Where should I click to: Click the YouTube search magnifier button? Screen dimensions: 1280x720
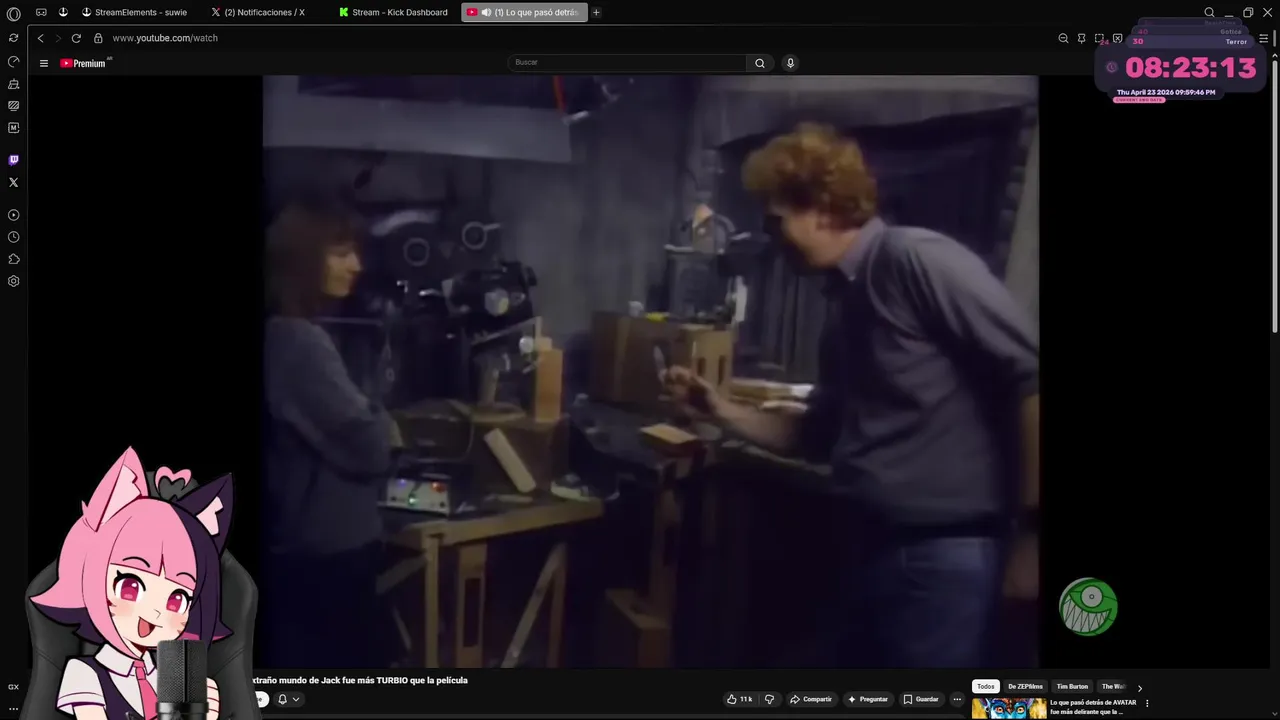pyautogui.click(x=760, y=63)
